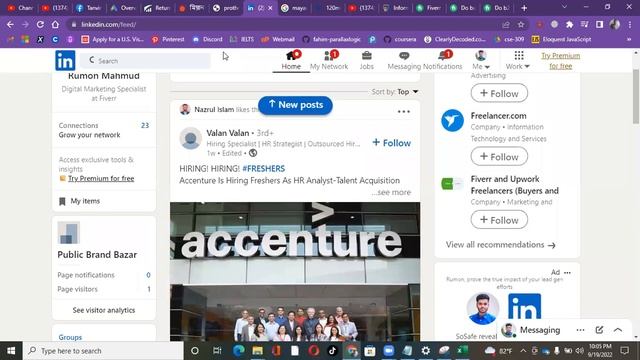Open the browser extensions puzzle icon

tap(569, 24)
